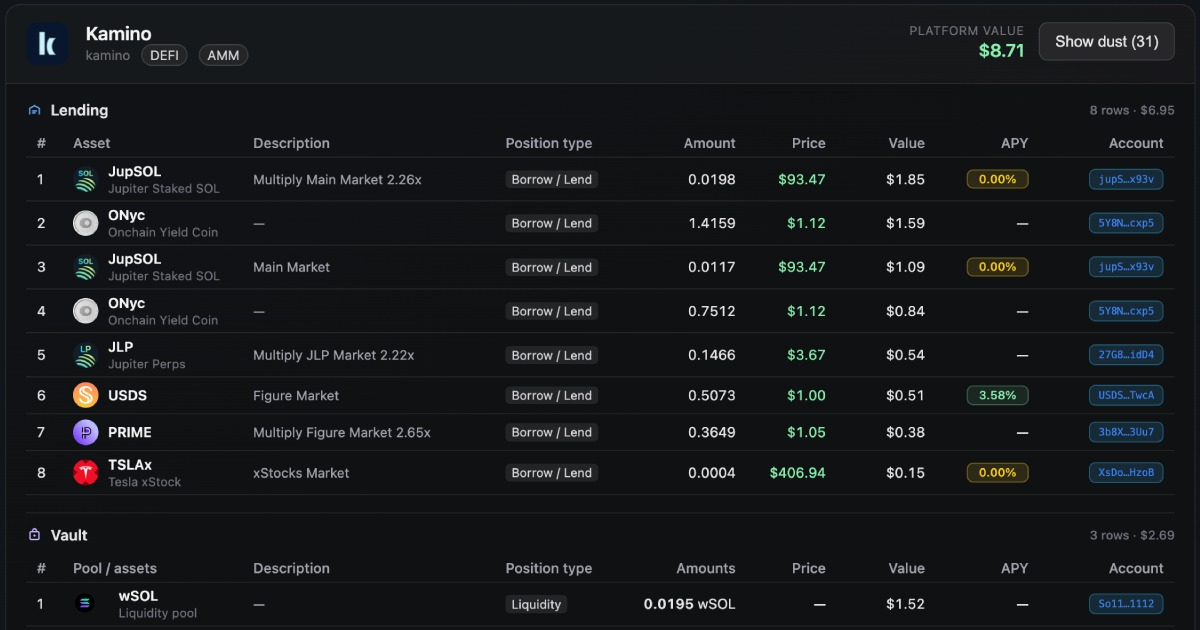Click the JLP Jupiter Perps token icon
The height and width of the screenshot is (630, 1200).
[x=86, y=355]
